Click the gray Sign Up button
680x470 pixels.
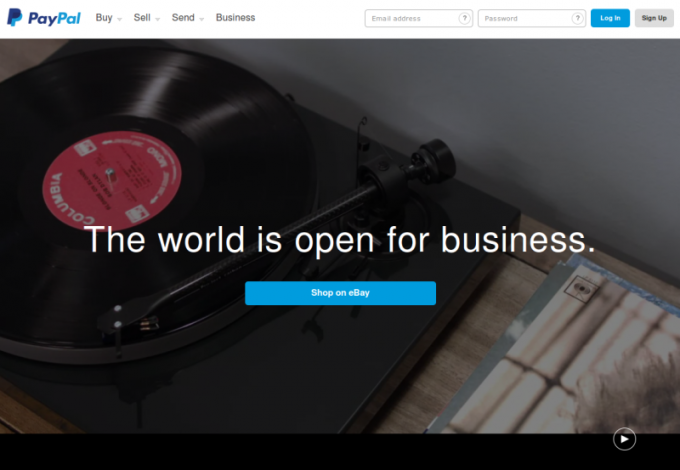pyautogui.click(x=654, y=18)
